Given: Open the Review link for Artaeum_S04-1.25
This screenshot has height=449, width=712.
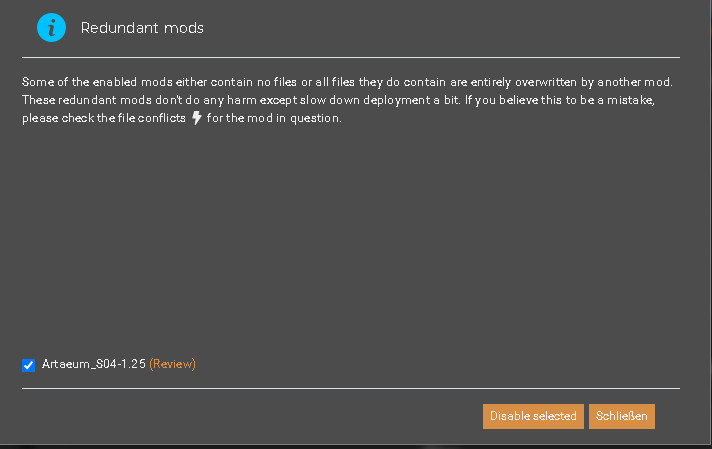Looking at the screenshot, I should point(172,364).
